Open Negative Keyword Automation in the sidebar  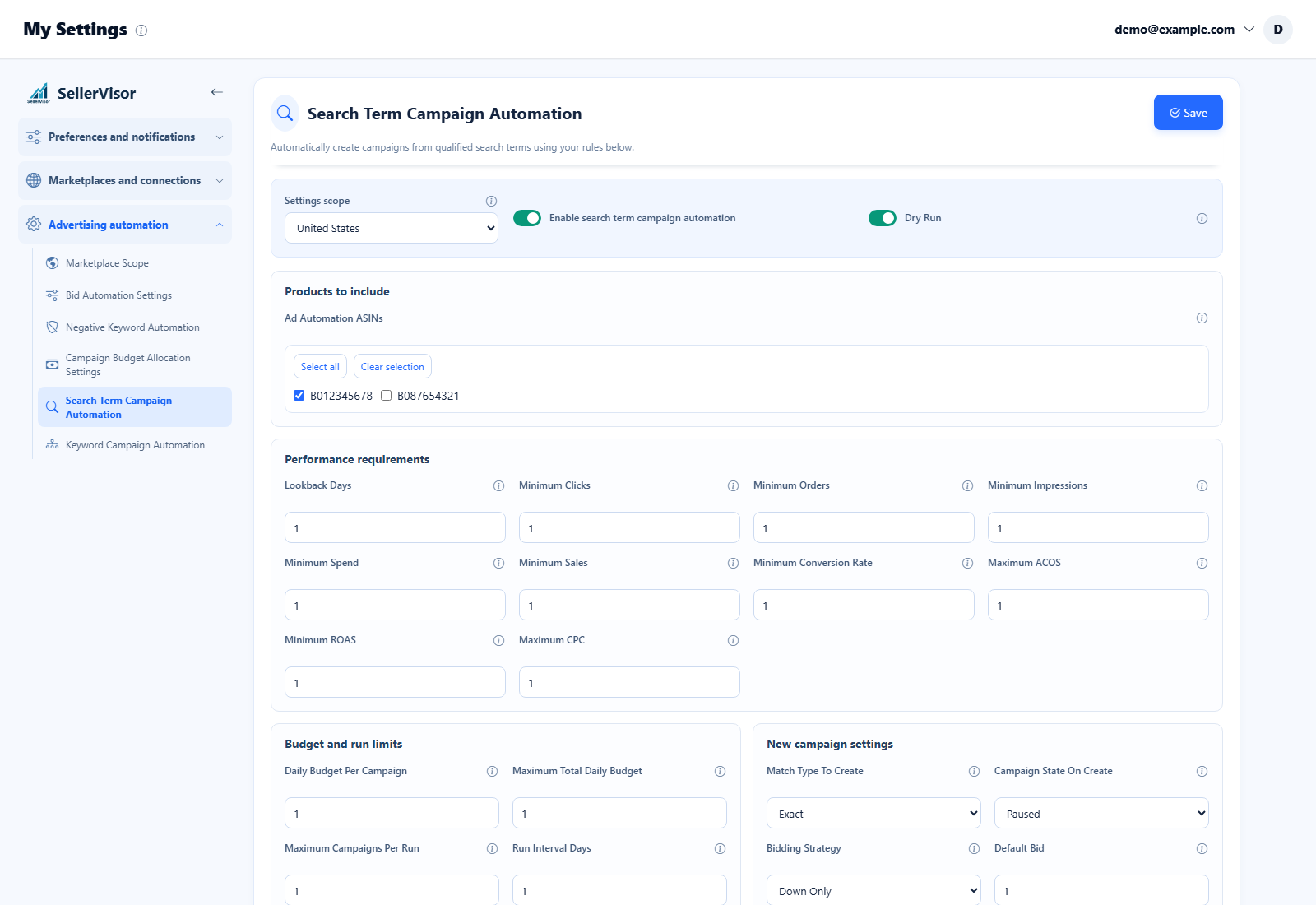135,327
